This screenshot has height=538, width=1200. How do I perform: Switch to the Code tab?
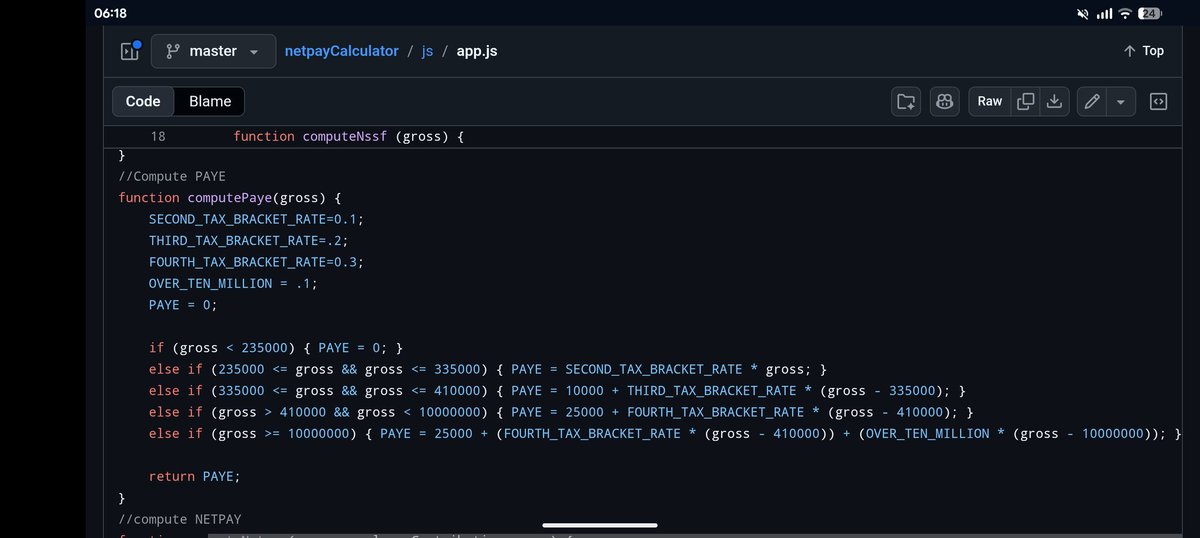(143, 101)
